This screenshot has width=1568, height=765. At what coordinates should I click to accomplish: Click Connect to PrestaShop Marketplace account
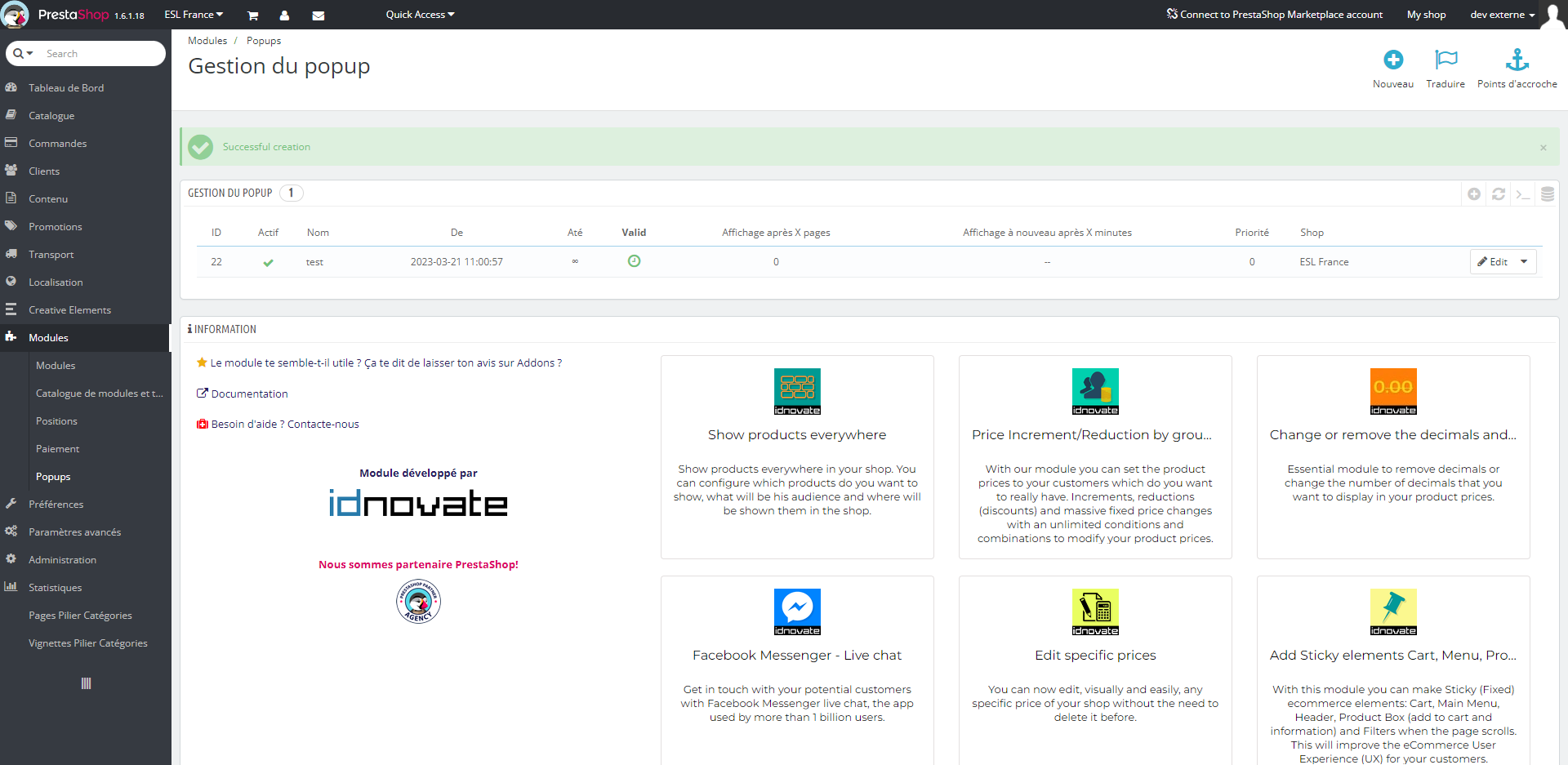tap(1274, 15)
